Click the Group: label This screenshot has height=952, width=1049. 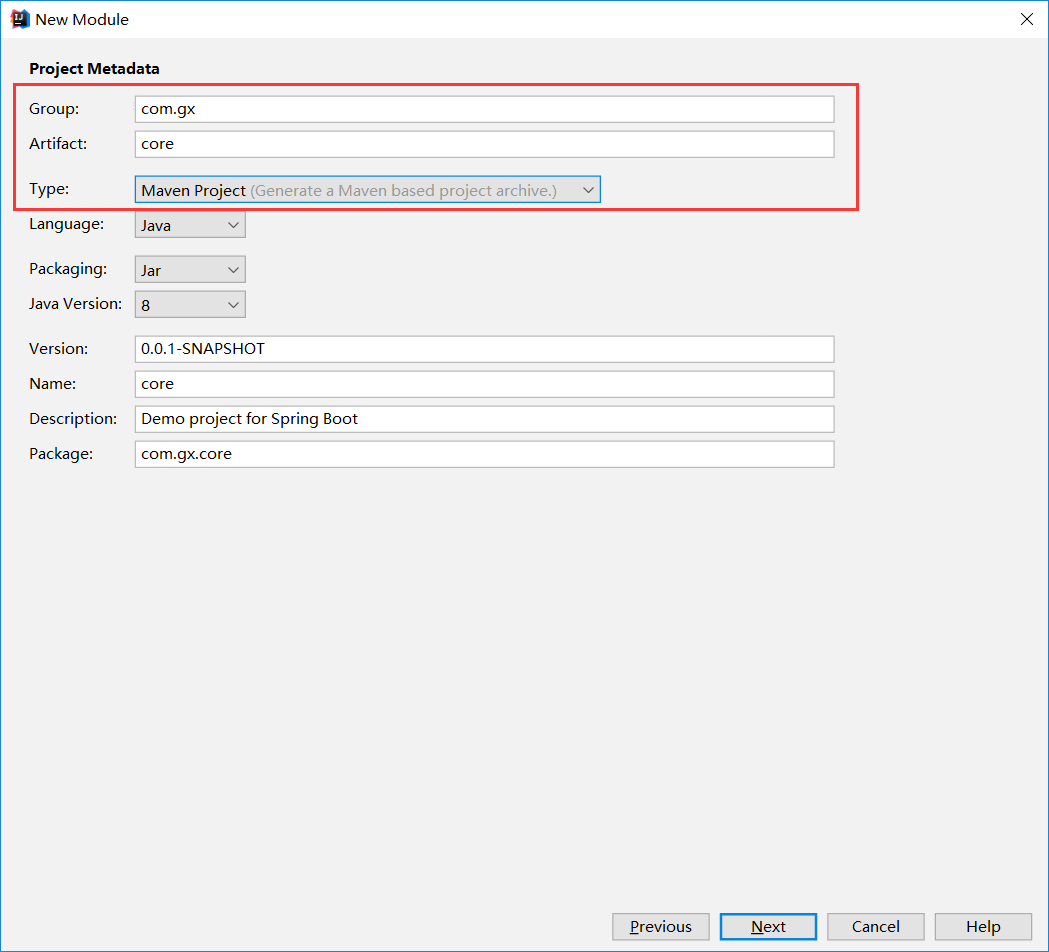click(54, 108)
